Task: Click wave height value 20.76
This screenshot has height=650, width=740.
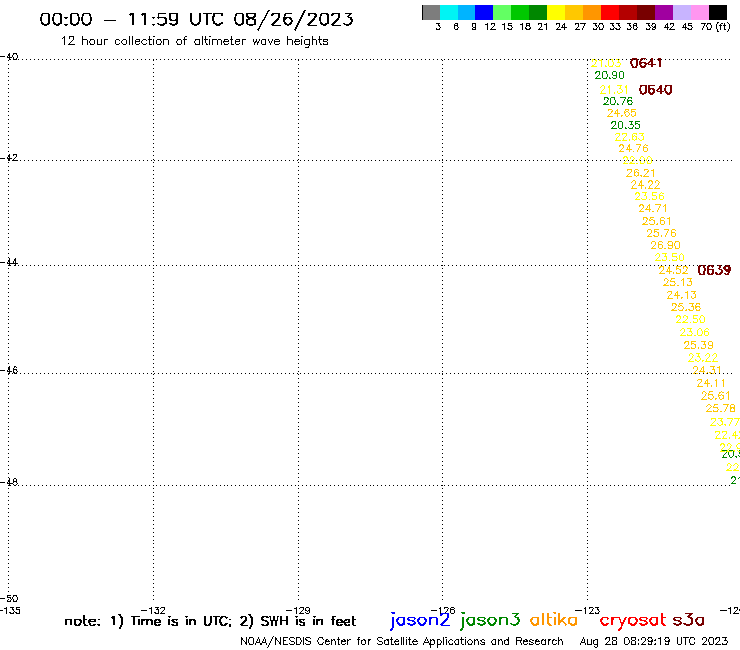Action: tap(618, 101)
